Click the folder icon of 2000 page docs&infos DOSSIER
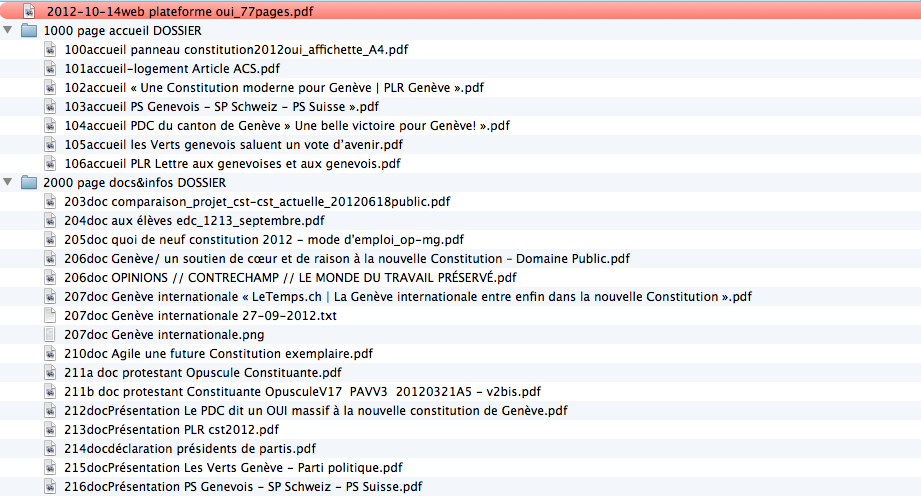Viewport: 921px width, 497px height. coord(29,183)
